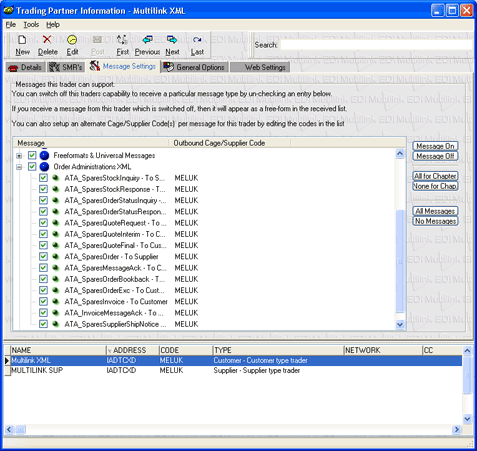Toggle ATA_SparesOrder - To Supplier checkbox

click(x=43, y=256)
